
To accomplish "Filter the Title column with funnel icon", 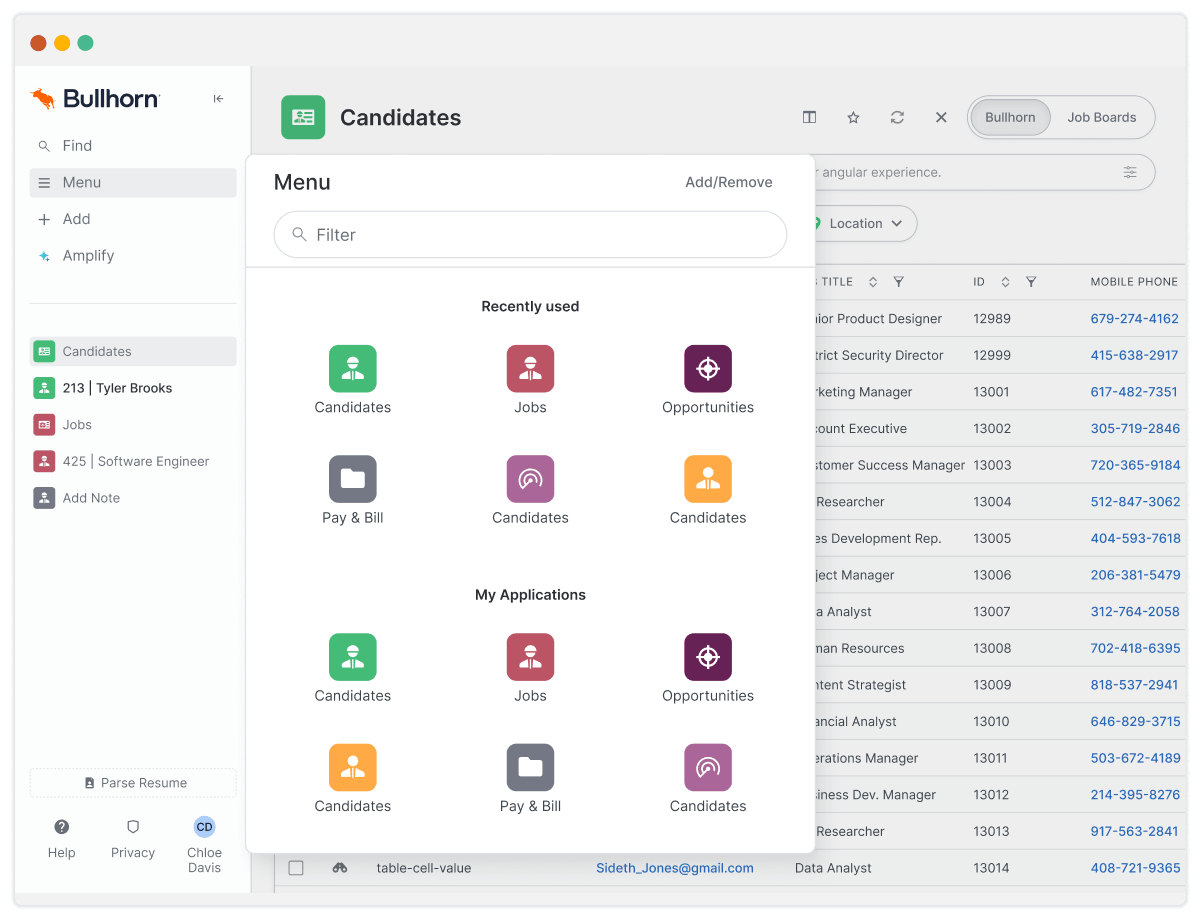I will point(899,282).
